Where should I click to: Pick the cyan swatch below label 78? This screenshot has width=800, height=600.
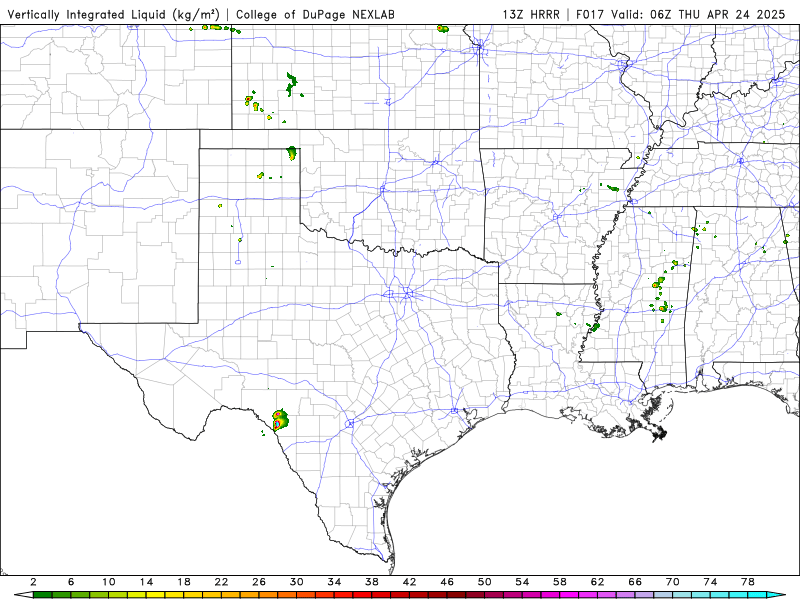(757, 595)
